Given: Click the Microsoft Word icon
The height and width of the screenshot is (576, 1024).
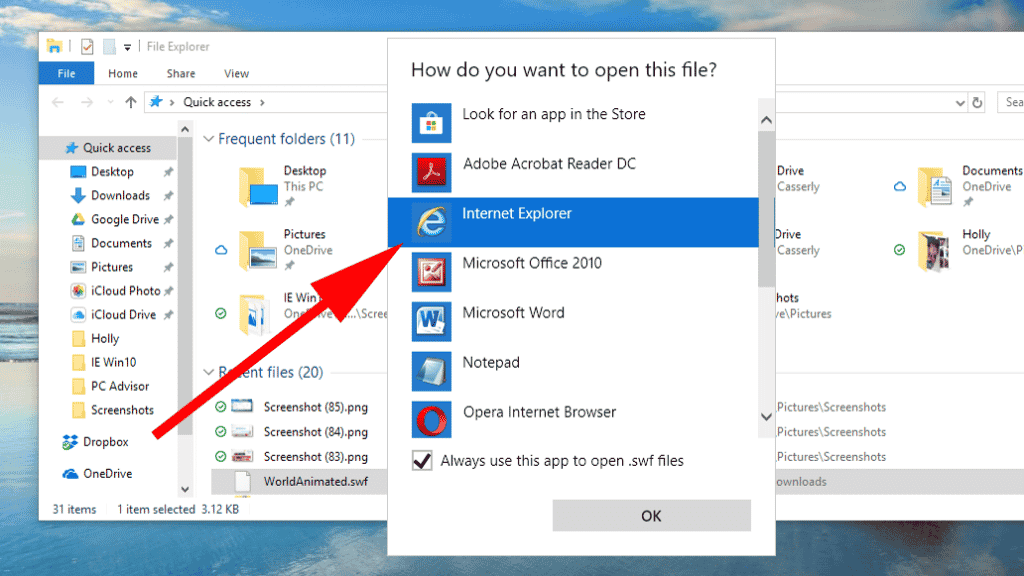Looking at the screenshot, I should pyautogui.click(x=431, y=321).
